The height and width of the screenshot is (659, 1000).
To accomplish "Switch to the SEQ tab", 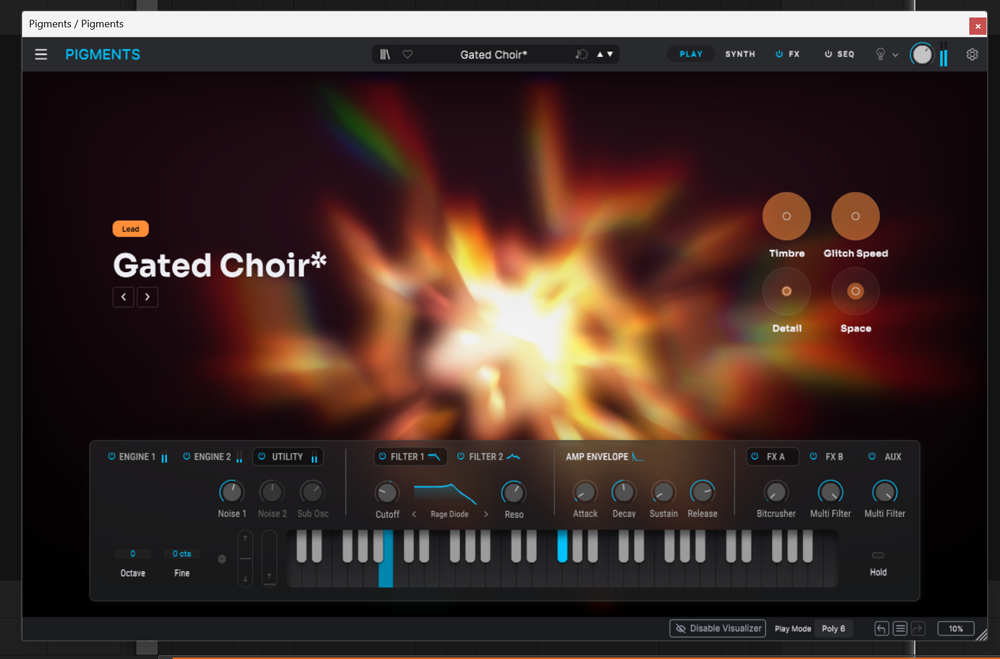I will point(839,55).
